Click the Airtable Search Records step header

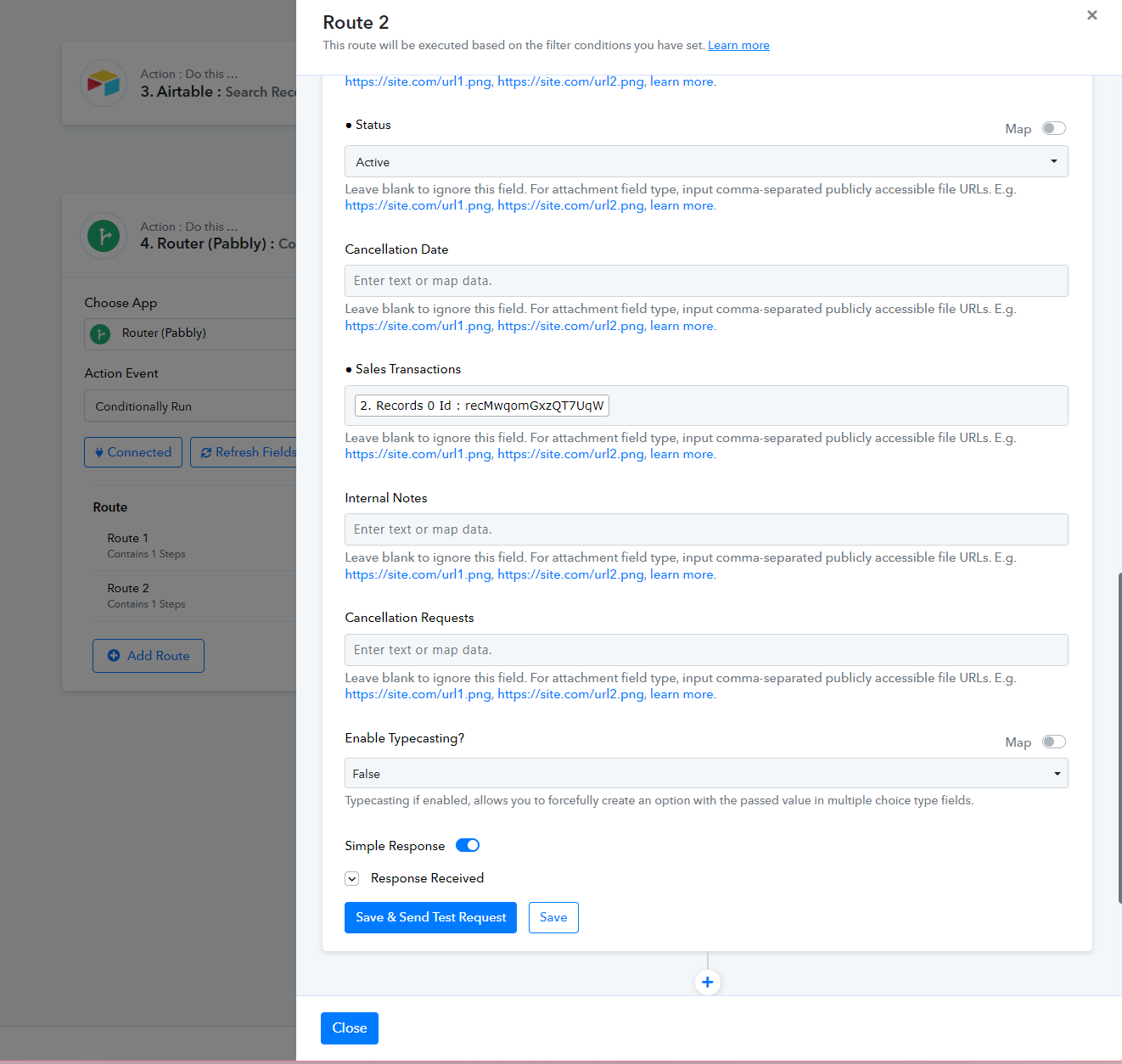(179, 83)
